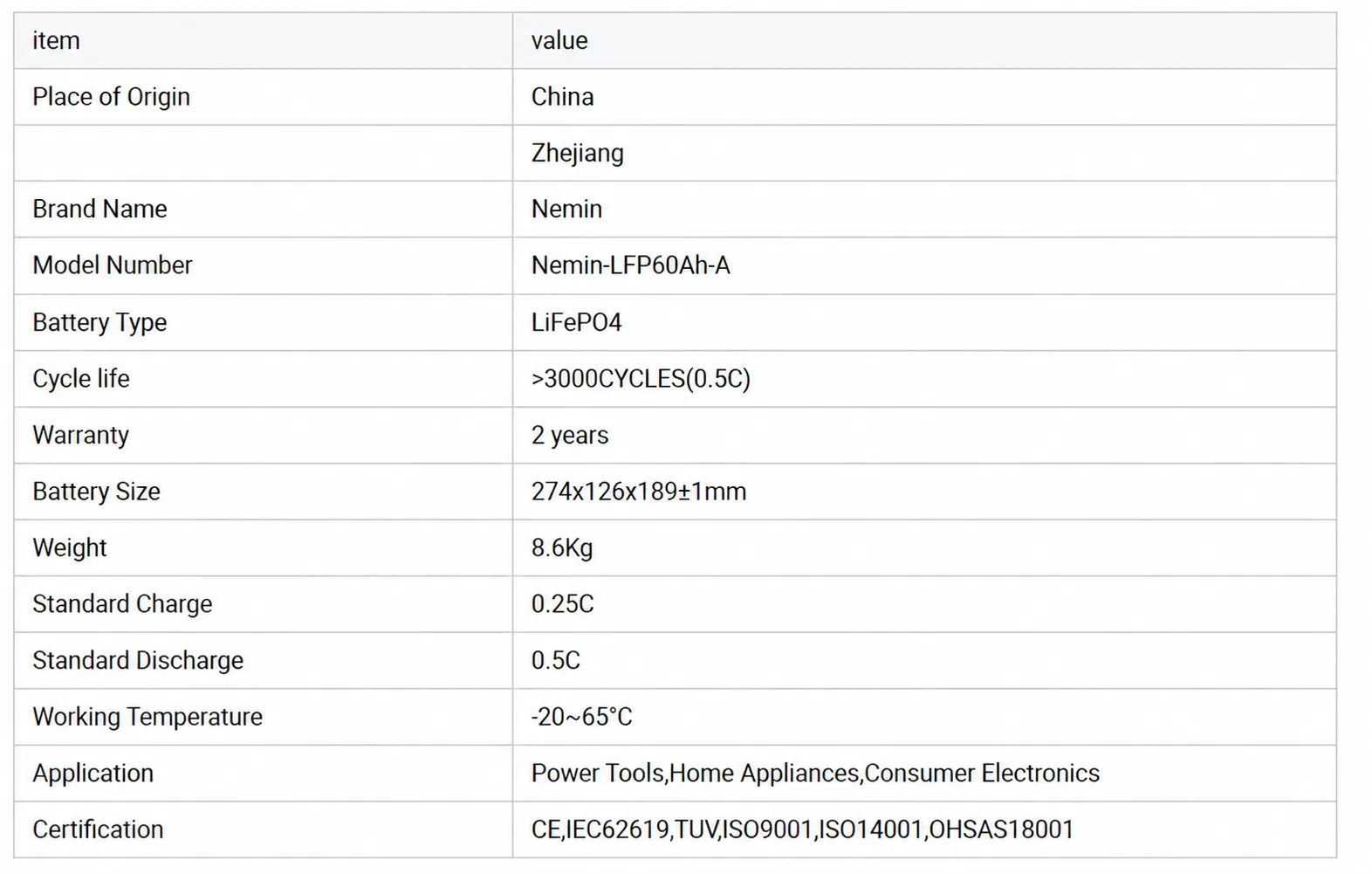Click the 'Nemin' brand value

coord(566,210)
